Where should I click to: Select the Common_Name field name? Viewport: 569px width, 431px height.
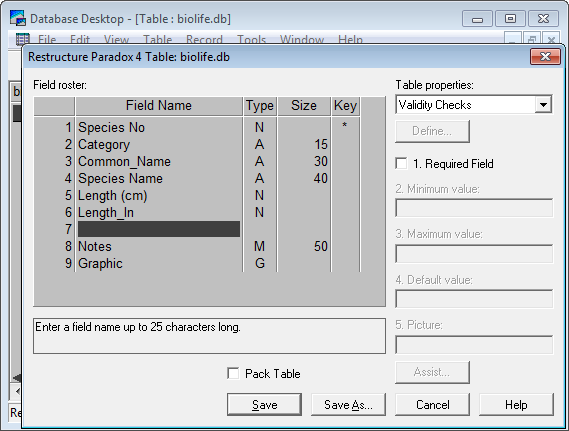(124, 161)
